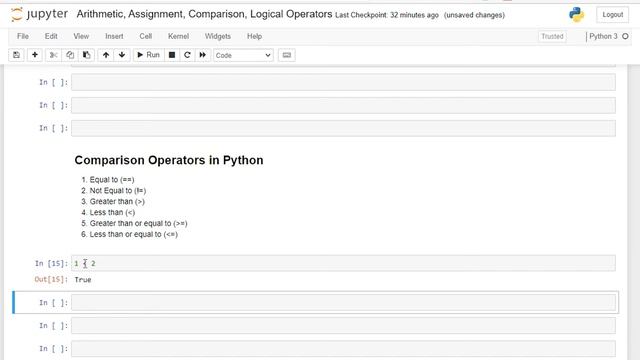The width and height of the screenshot is (640, 360).
Task: Click the True output of cell 15
Action: (83, 280)
